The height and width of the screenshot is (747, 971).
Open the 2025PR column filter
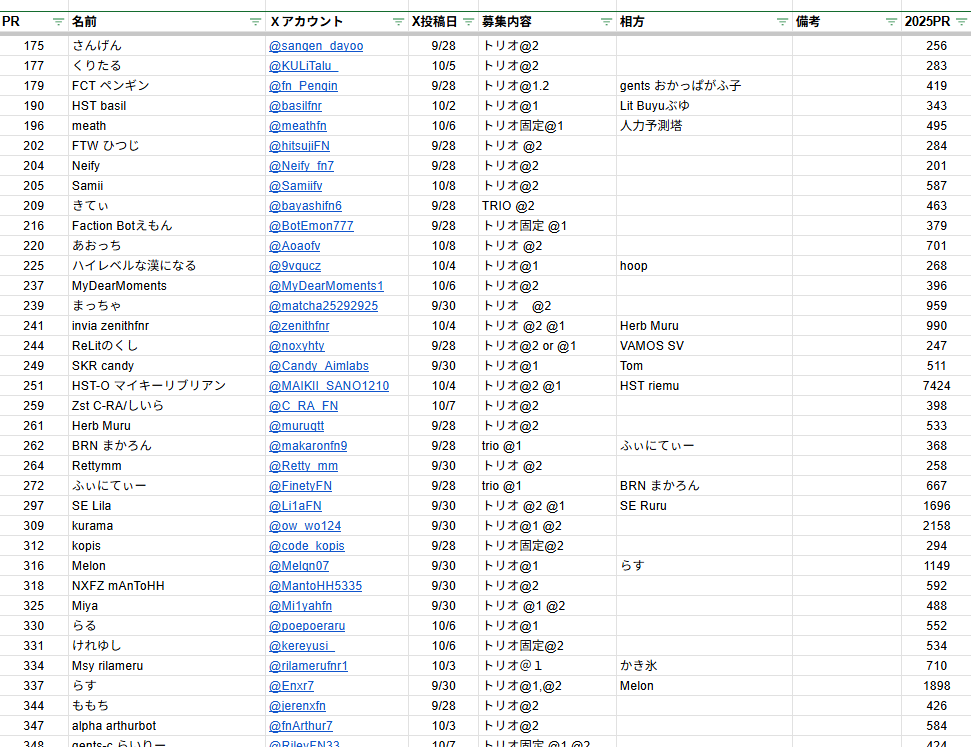961,22
